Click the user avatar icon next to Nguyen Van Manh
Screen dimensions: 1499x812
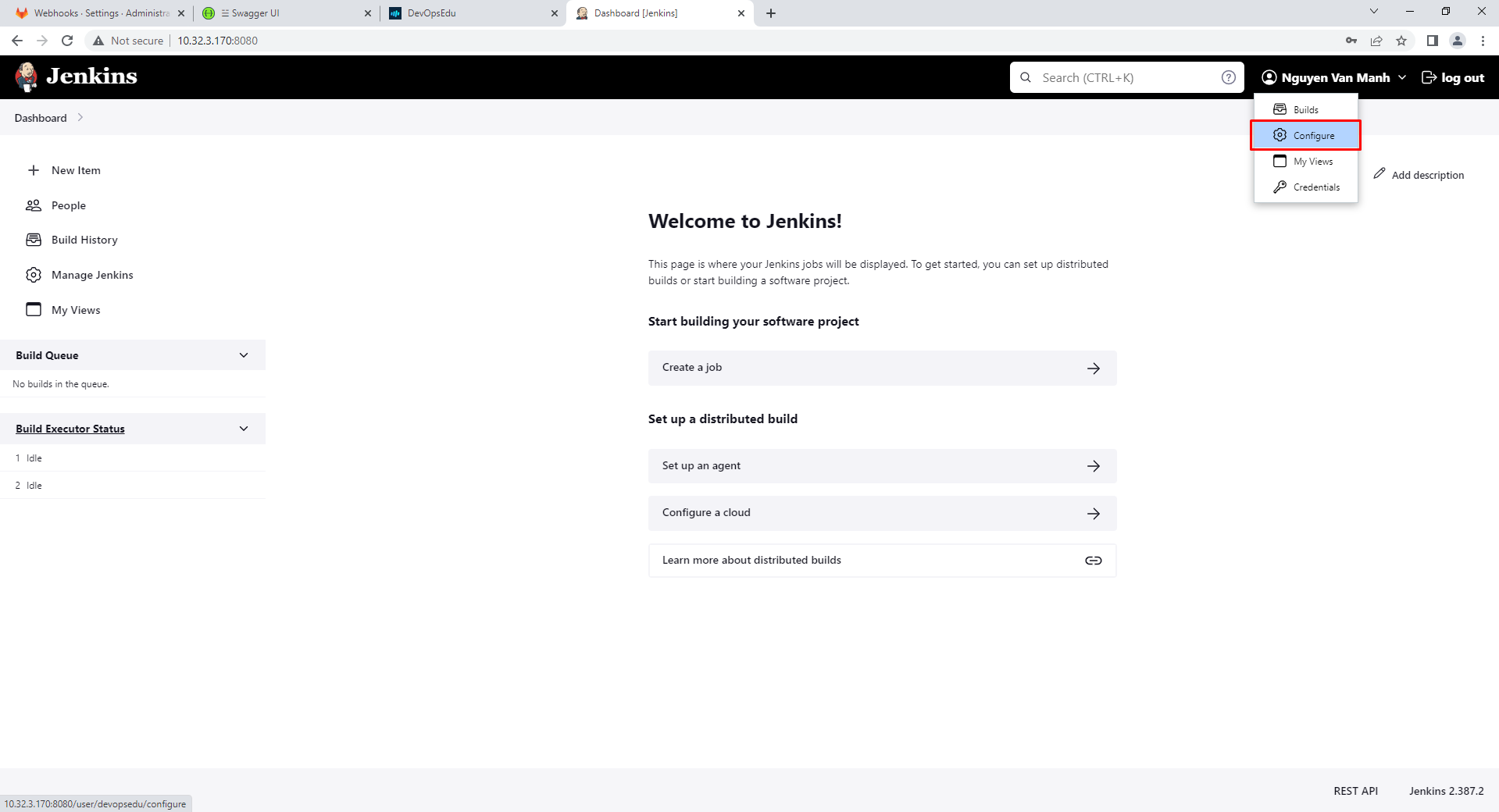click(x=1269, y=77)
